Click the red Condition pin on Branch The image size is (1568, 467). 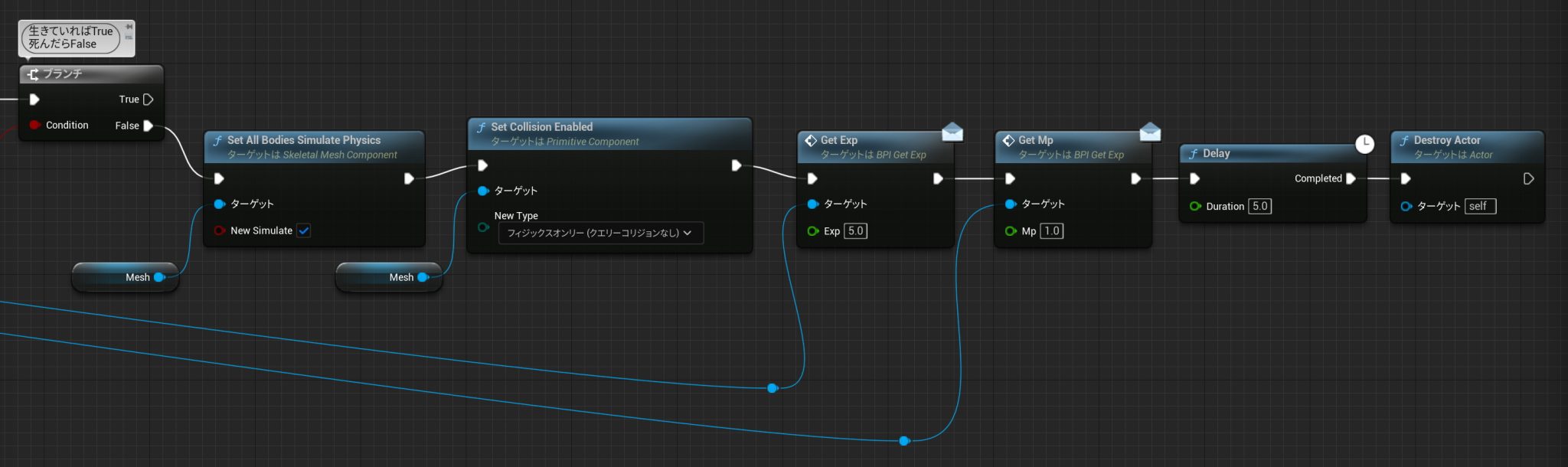point(34,125)
